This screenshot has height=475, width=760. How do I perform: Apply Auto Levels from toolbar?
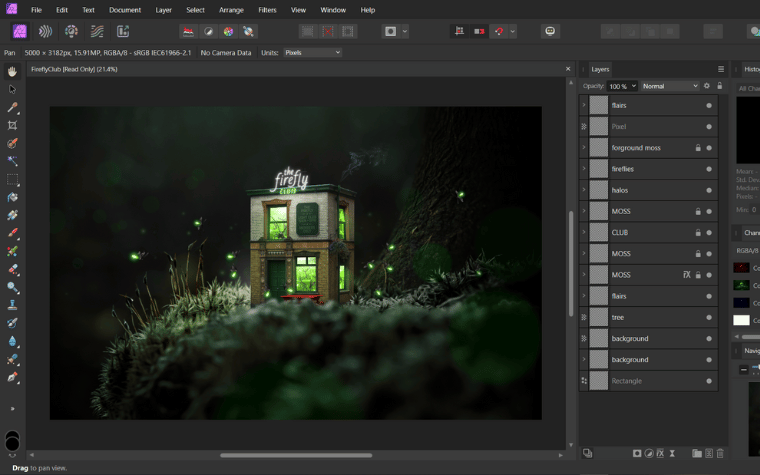pyautogui.click(x=188, y=32)
